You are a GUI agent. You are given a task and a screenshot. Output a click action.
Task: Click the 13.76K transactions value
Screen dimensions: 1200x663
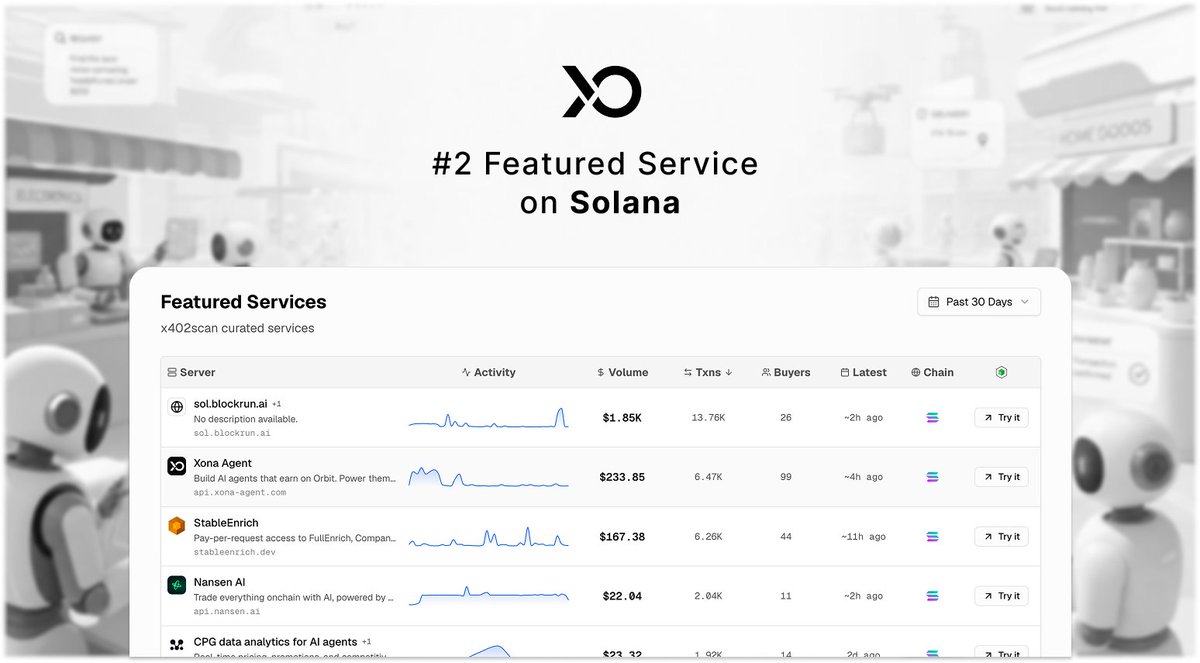pyautogui.click(x=708, y=418)
